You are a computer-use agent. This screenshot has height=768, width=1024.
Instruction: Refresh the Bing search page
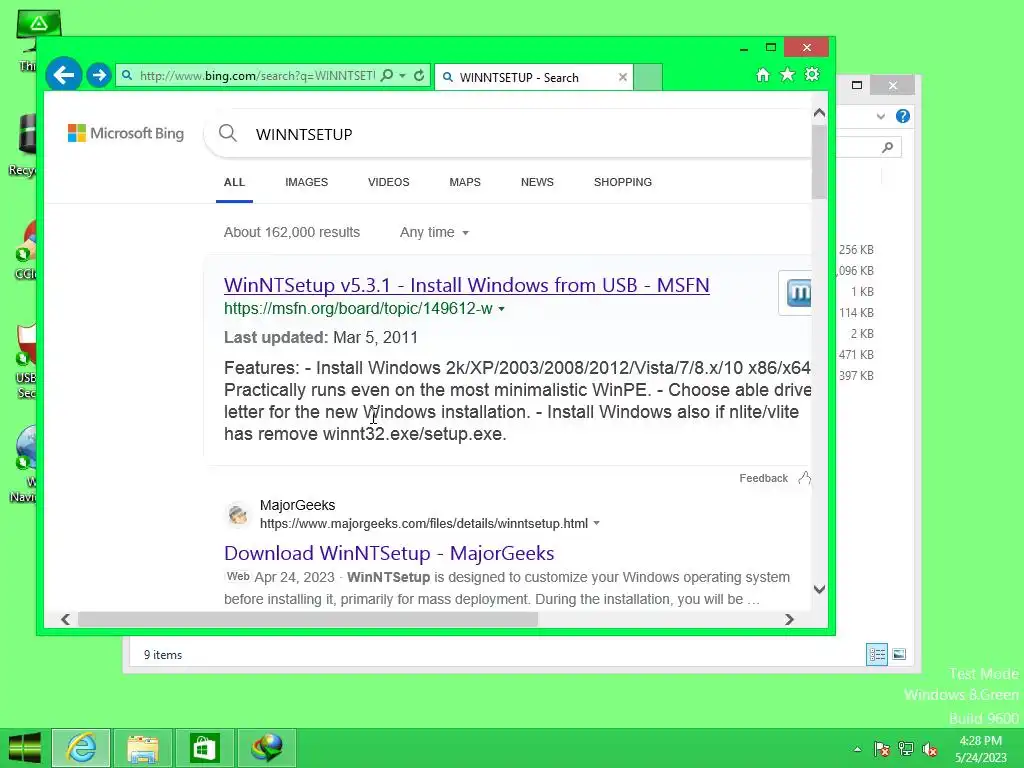coord(419,76)
